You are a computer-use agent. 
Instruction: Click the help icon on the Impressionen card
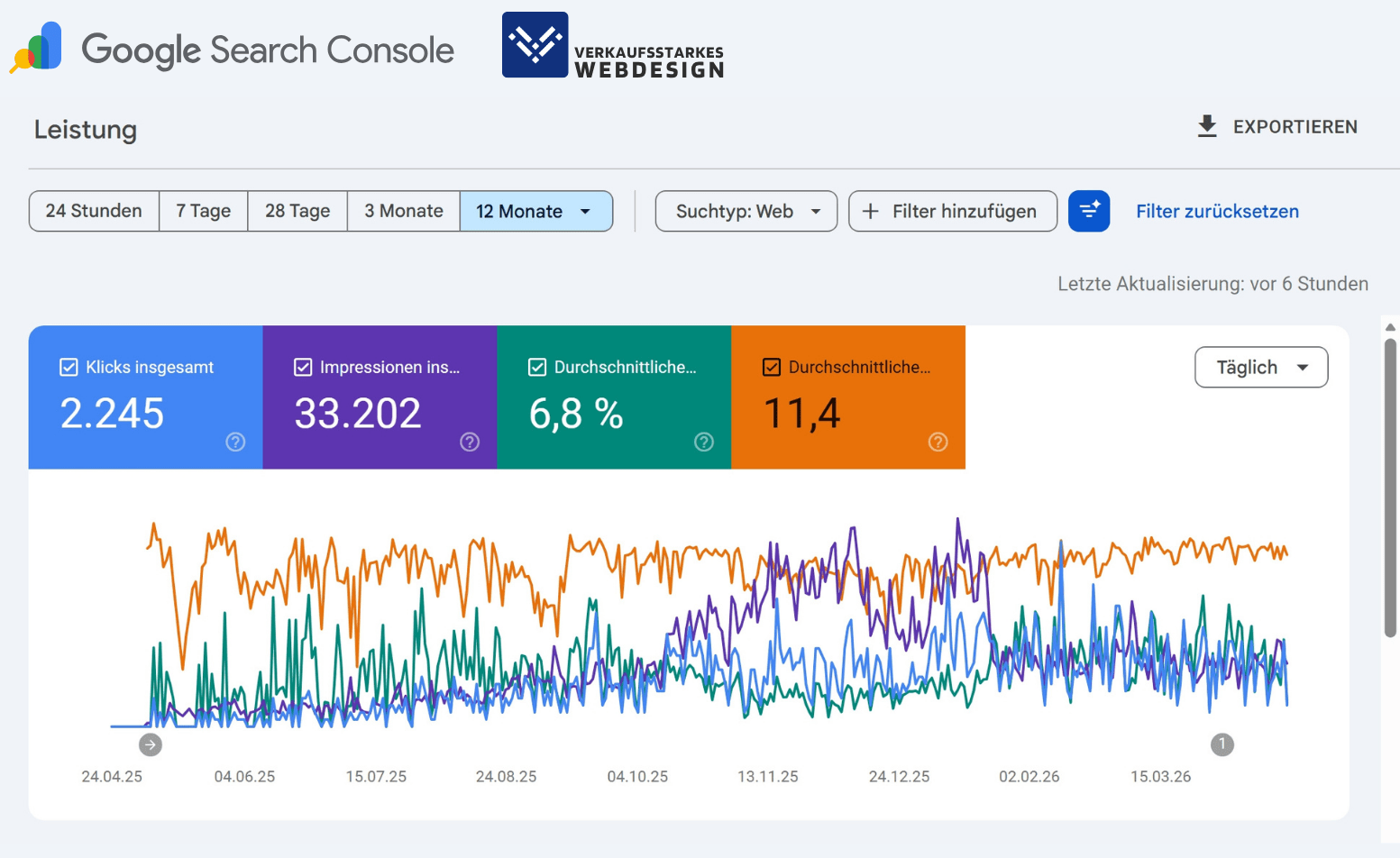[x=470, y=443]
